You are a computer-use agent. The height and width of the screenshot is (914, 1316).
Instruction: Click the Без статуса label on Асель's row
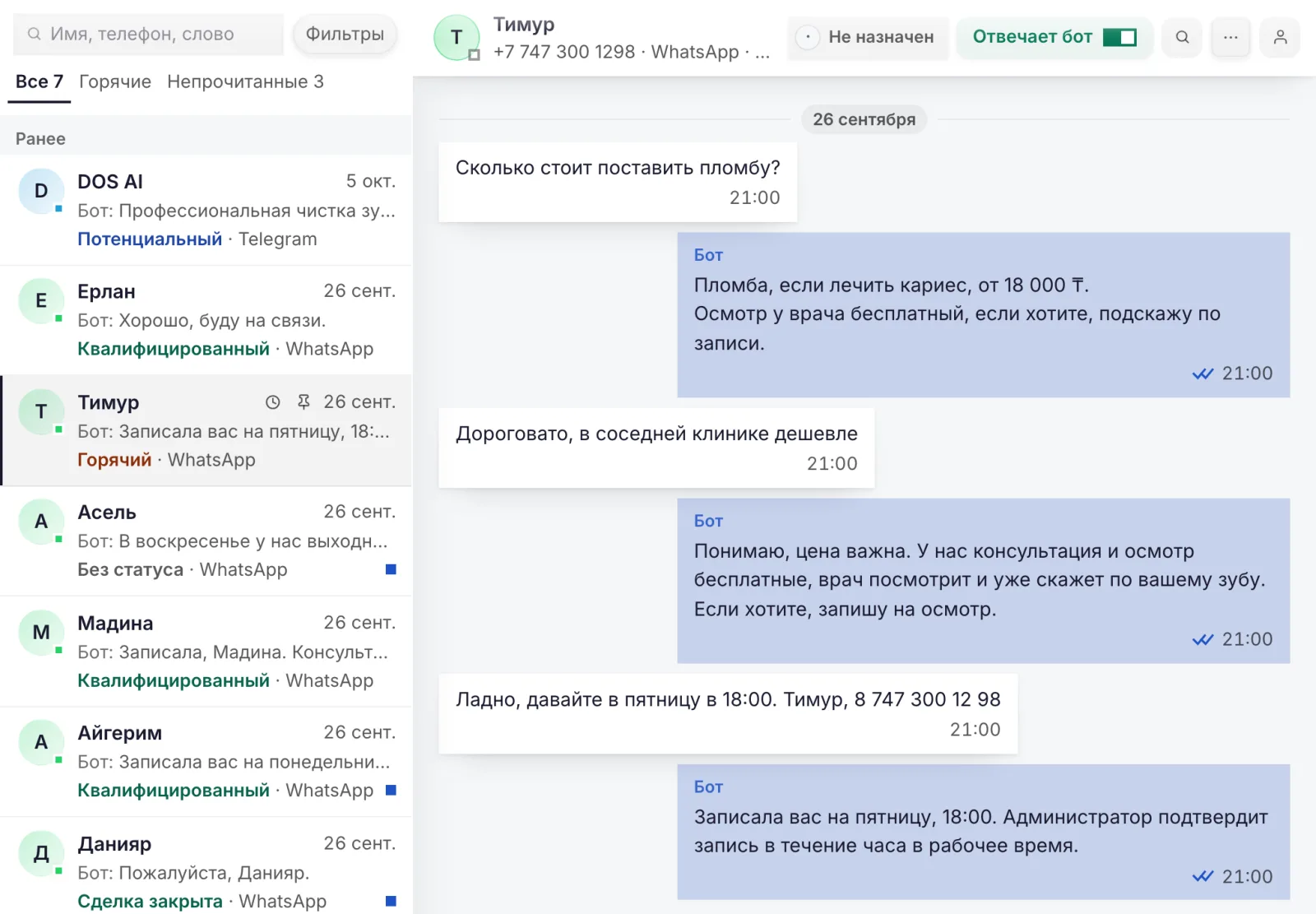(x=130, y=569)
